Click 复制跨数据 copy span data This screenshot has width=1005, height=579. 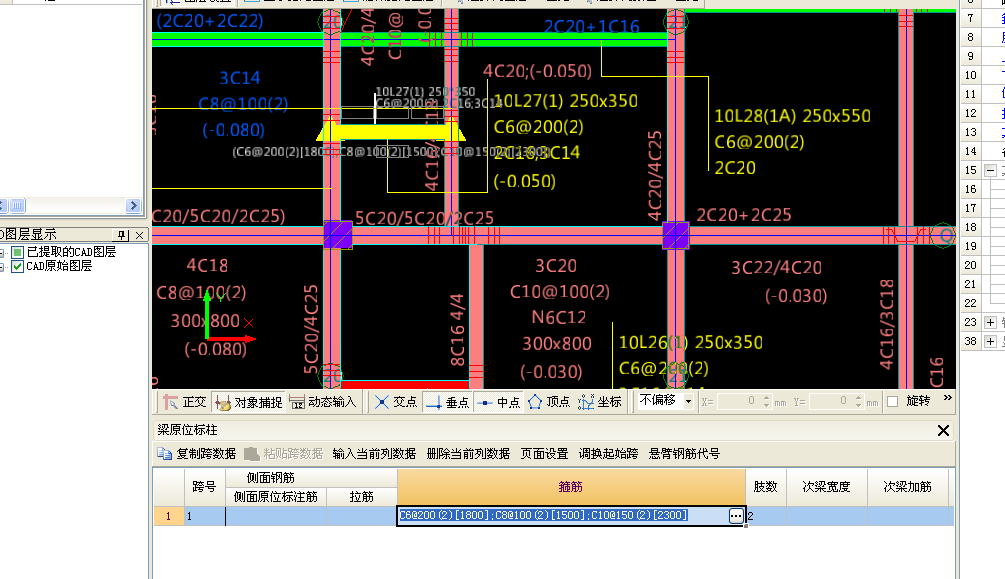pyautogui.click(x=197, y=454)
